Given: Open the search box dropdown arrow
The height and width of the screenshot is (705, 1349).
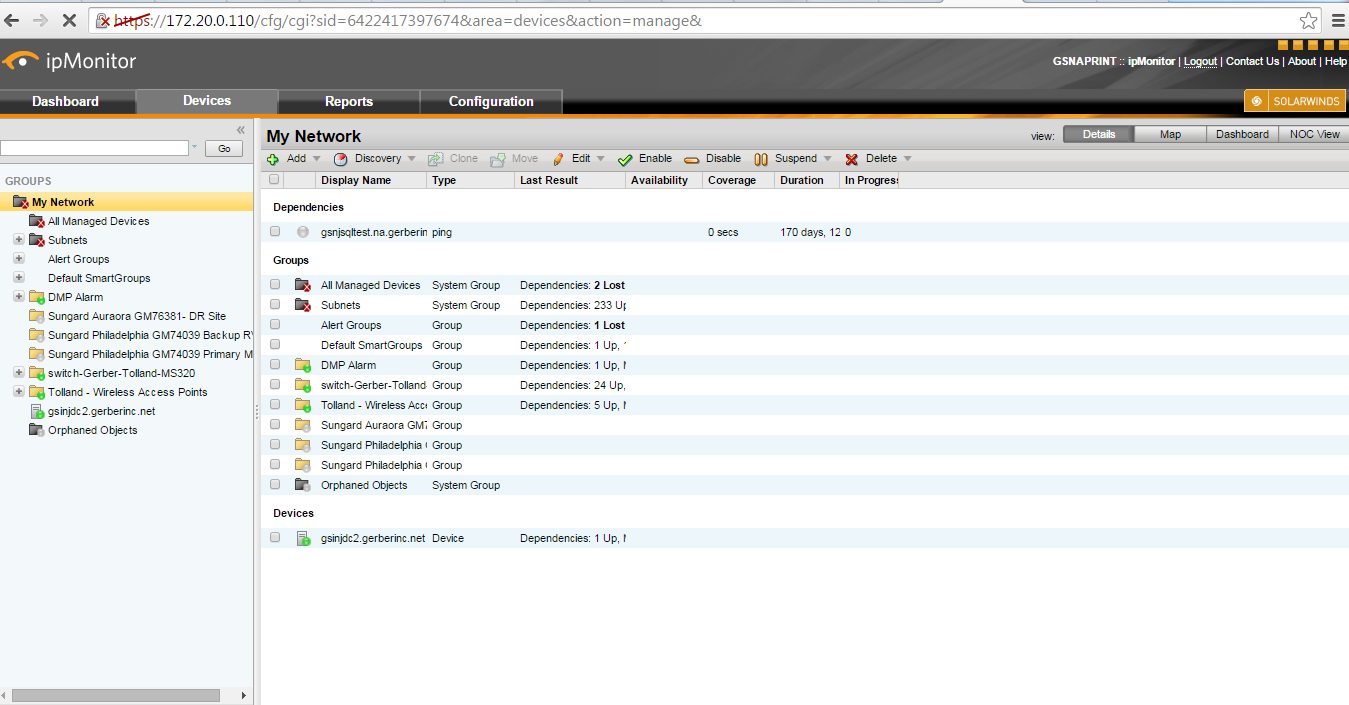Looking at the screenshot, I should (194, 148).
